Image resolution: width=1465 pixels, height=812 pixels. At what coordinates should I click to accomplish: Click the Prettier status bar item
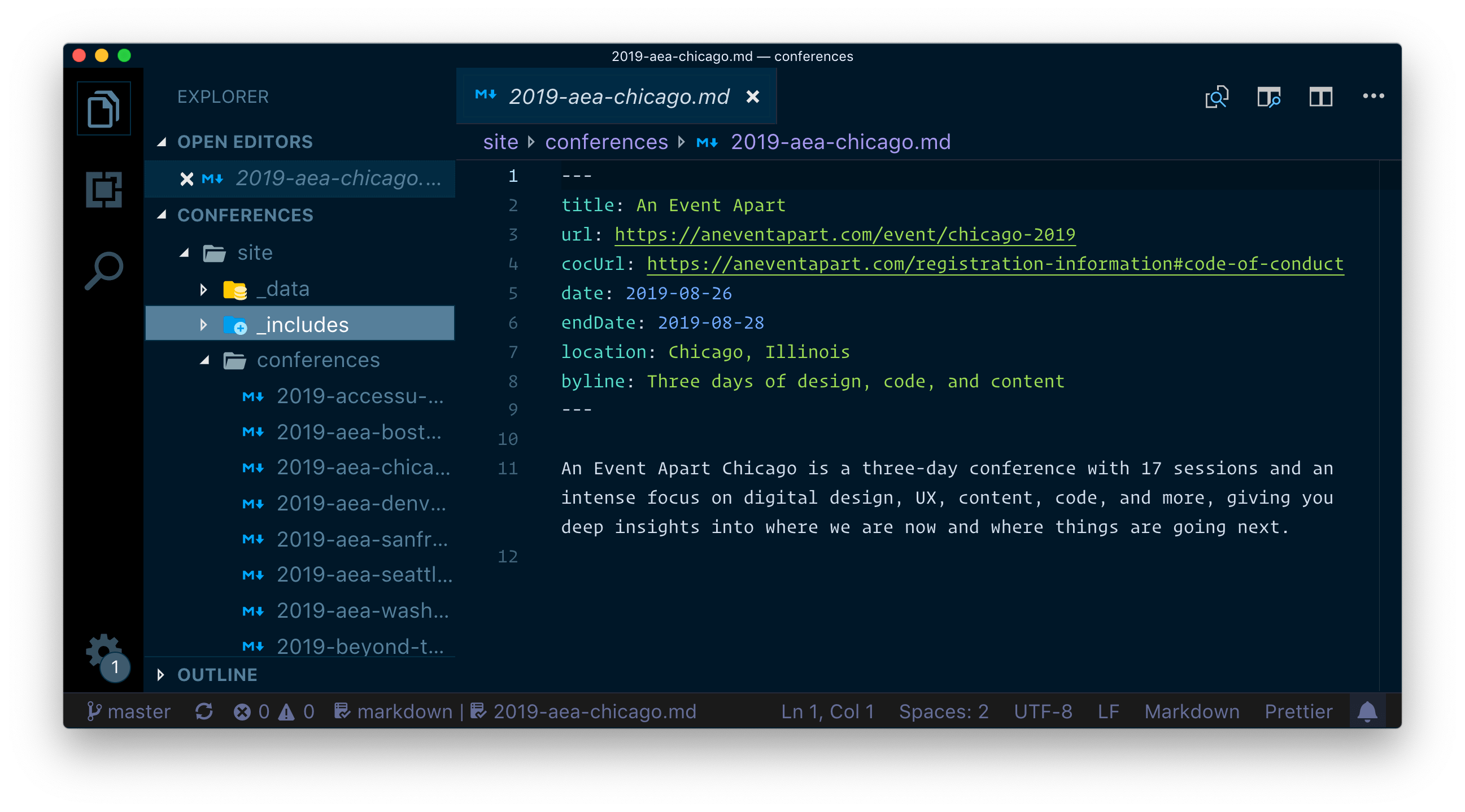(x=1298, y=711)
